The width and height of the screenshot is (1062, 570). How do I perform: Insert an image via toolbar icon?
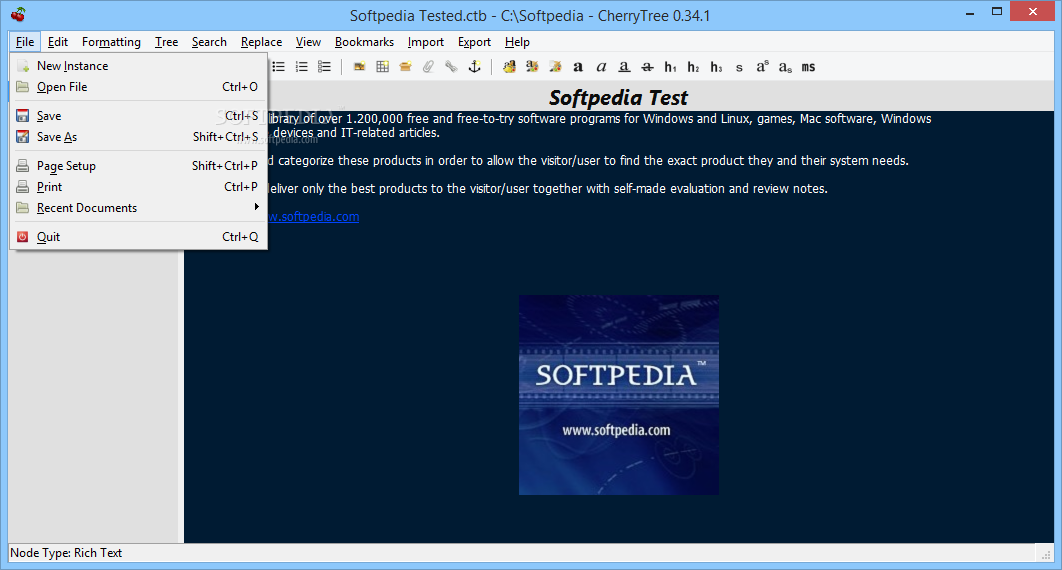(360, 66)
